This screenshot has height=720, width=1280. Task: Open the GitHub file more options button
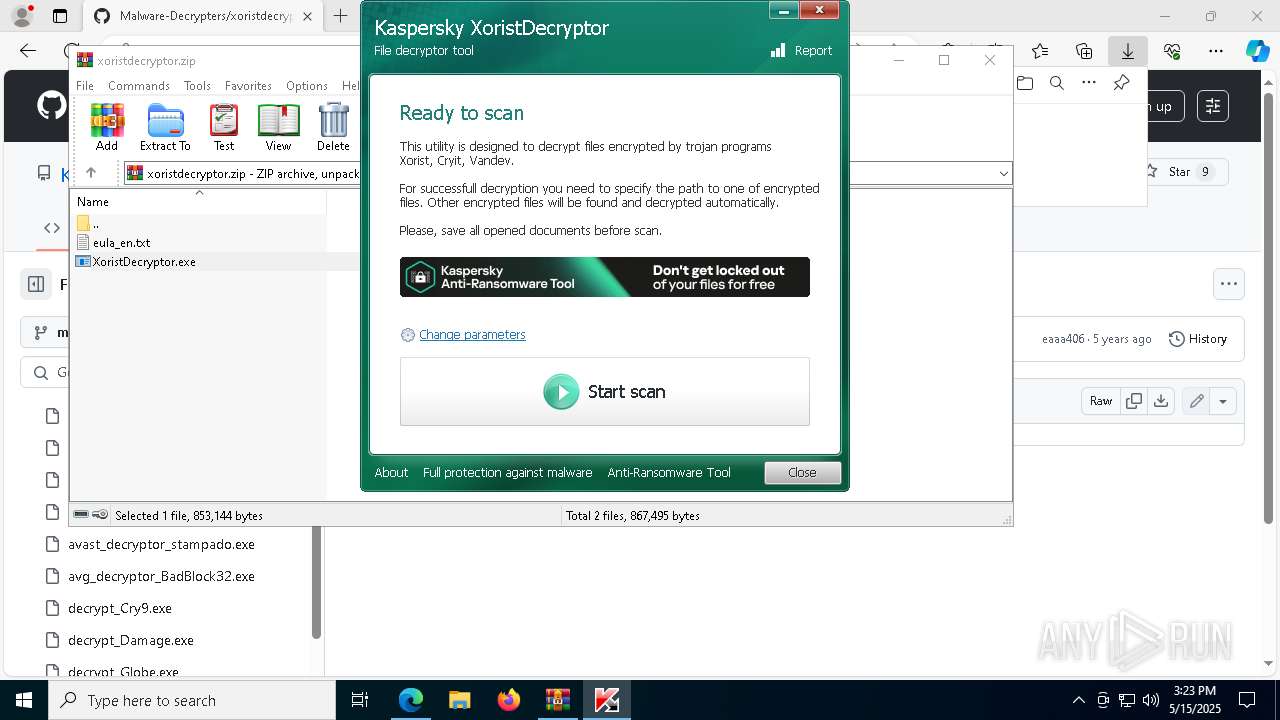(1229, 284)
